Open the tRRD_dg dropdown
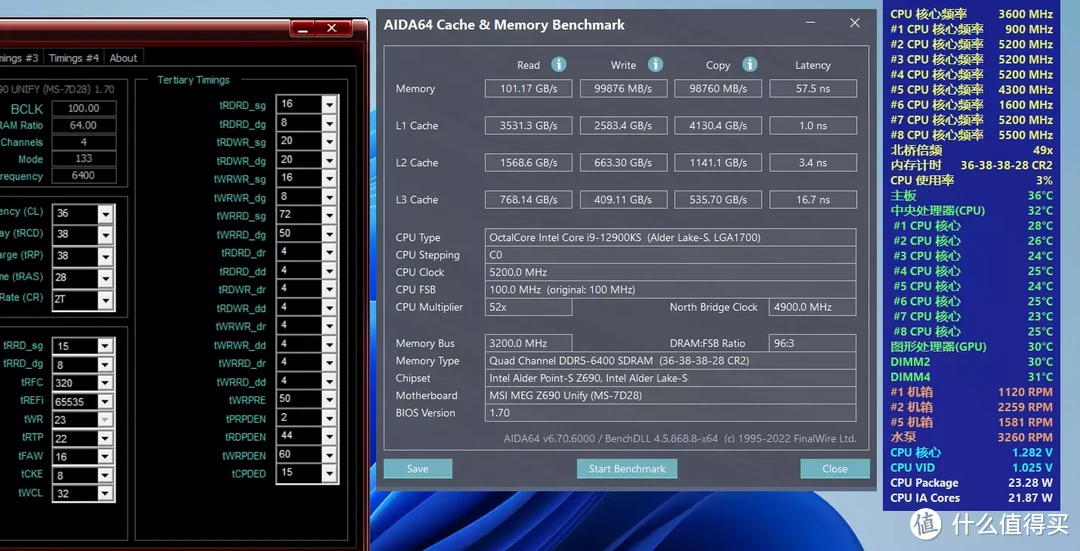 click(105, 364)
